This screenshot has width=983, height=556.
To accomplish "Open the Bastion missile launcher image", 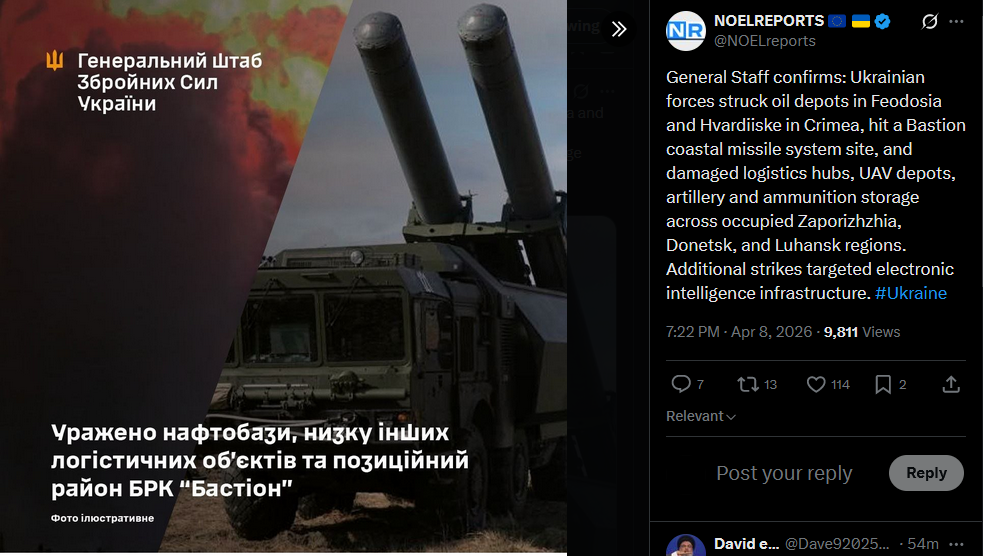I will pyautogui.click(x=283, y=276).
